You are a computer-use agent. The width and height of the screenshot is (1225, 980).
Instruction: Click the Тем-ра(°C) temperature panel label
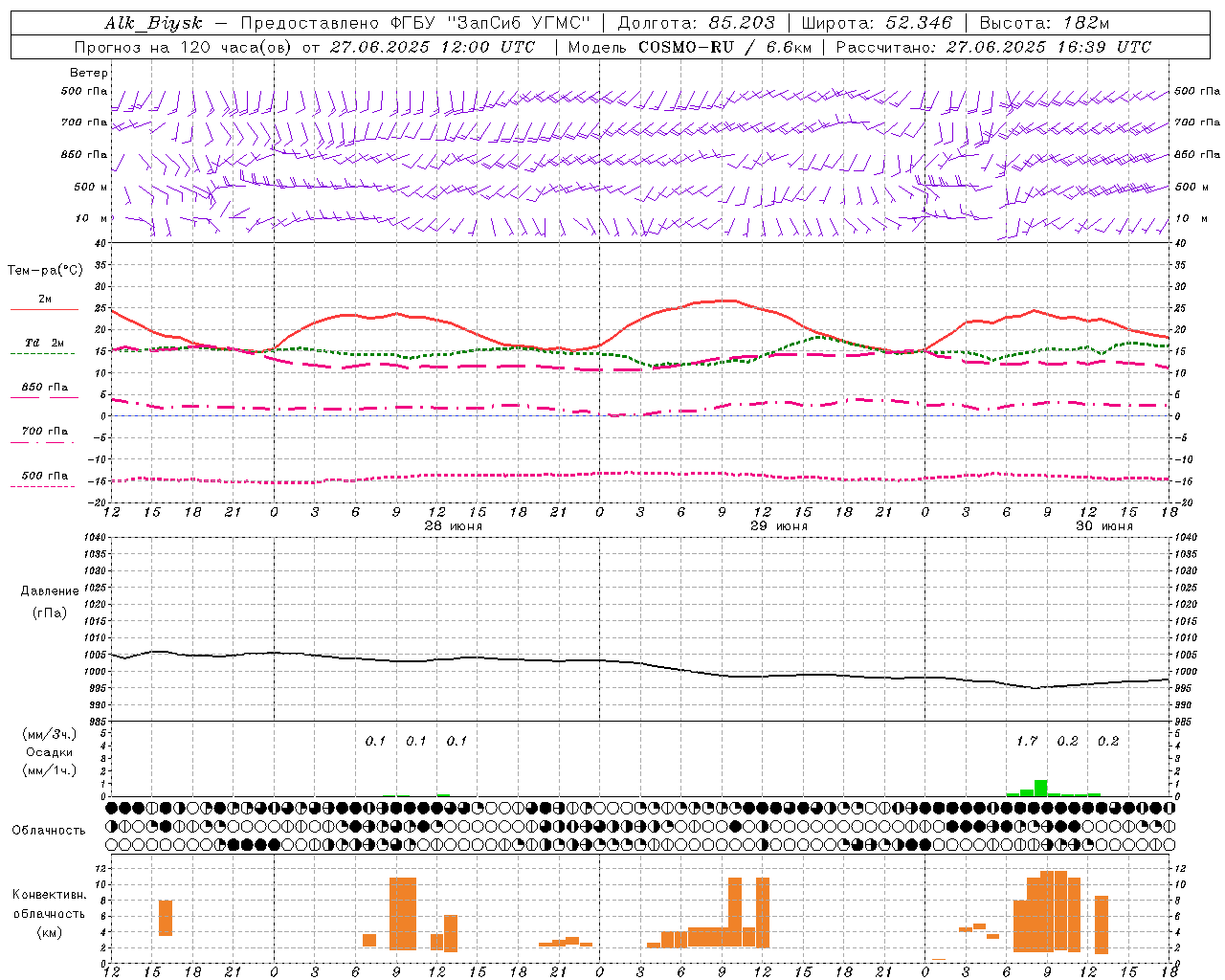coord(45,270)
